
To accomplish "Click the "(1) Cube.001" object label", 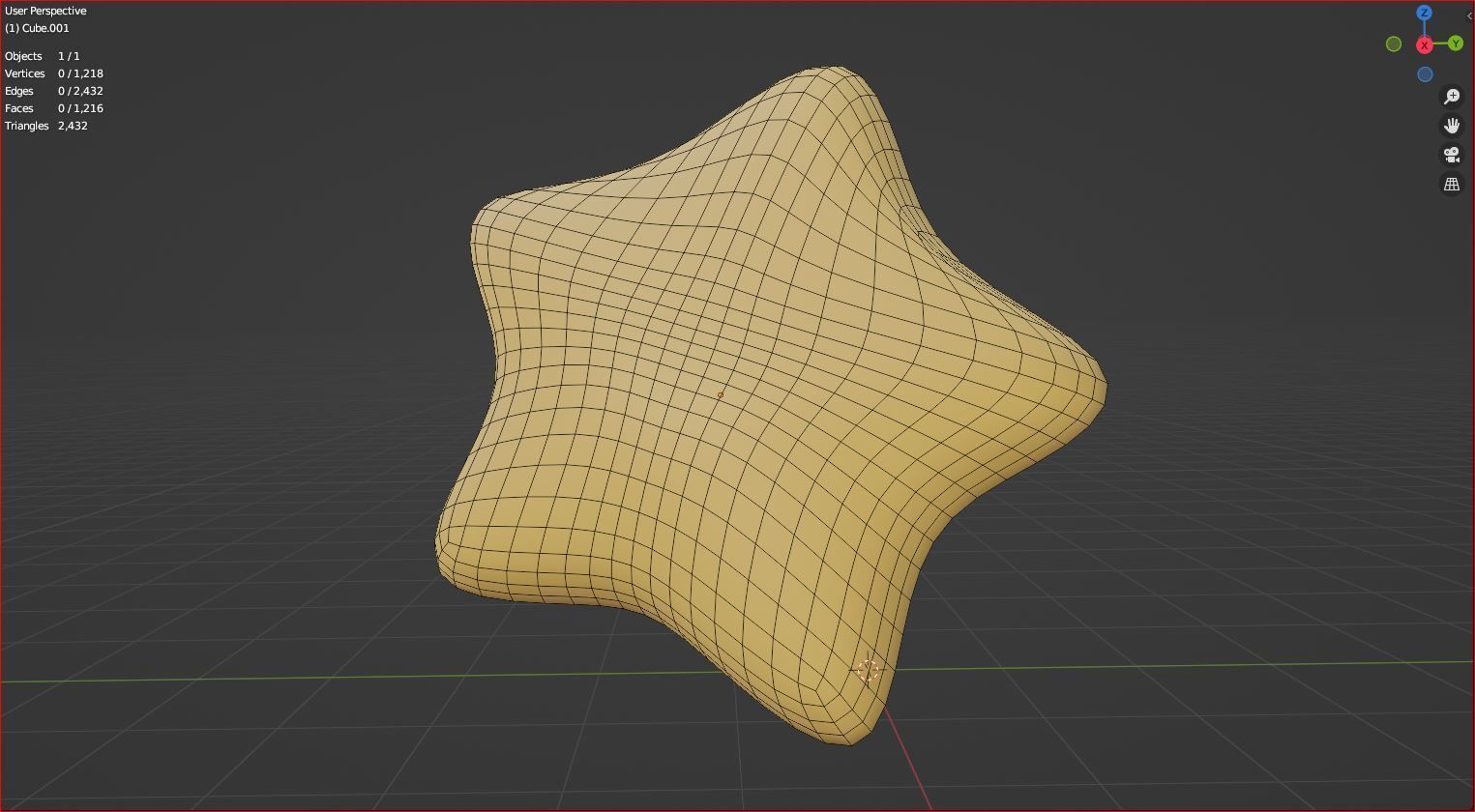I will tap(37, 28).
